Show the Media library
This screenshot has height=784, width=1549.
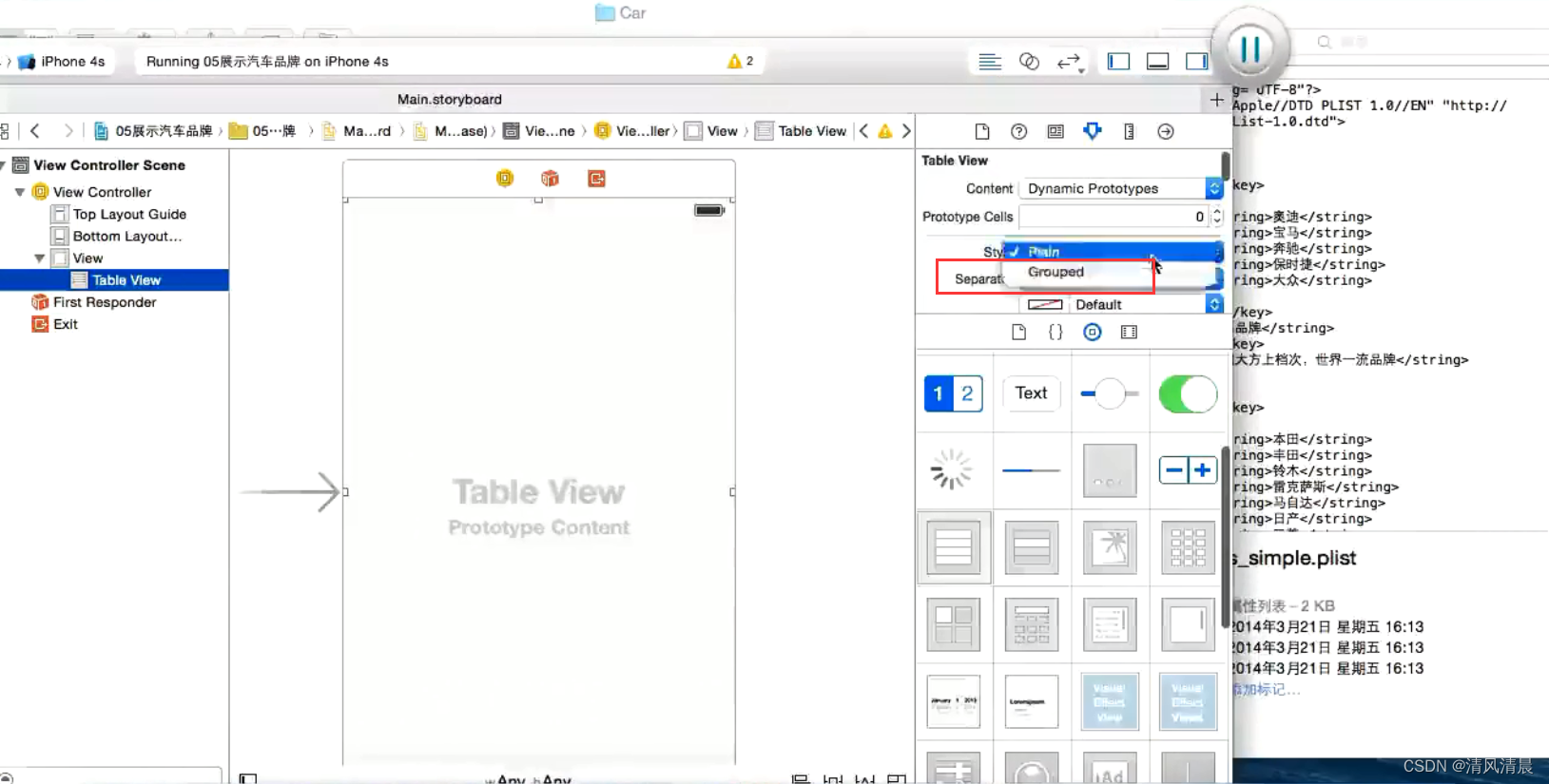point(1129,332)
